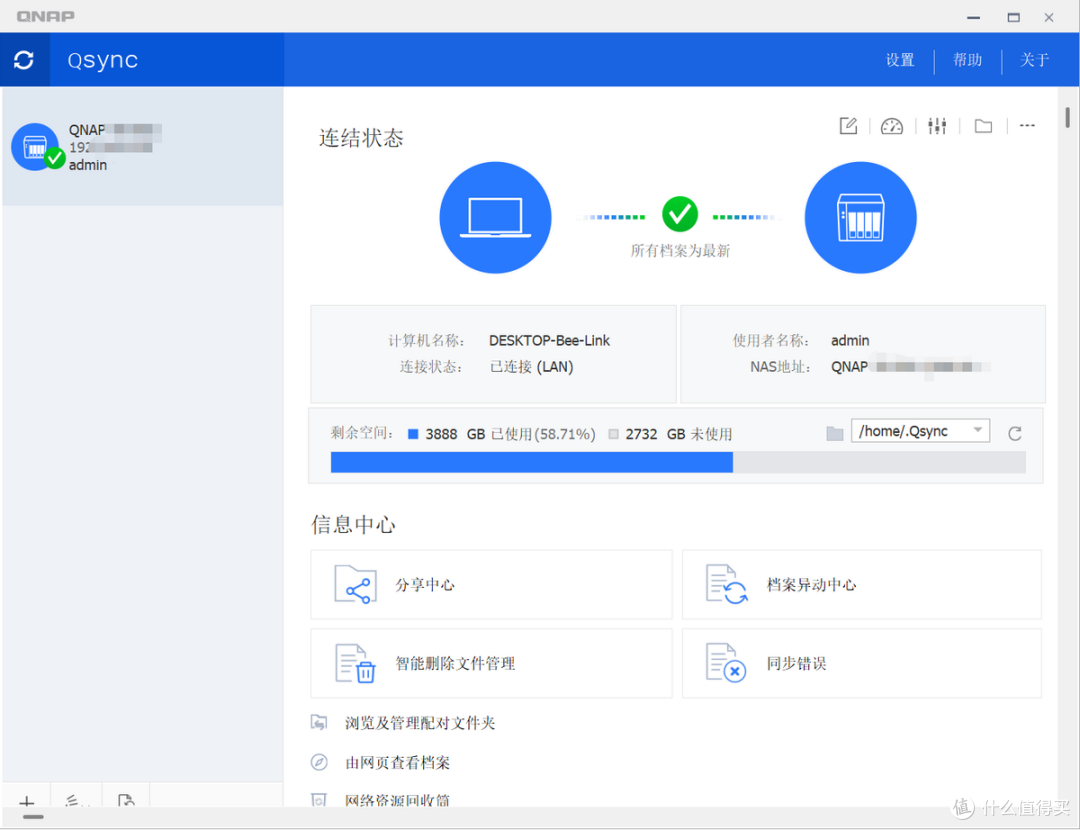
Task: Open the 关于 about menu
Action: coord(1034,61)
